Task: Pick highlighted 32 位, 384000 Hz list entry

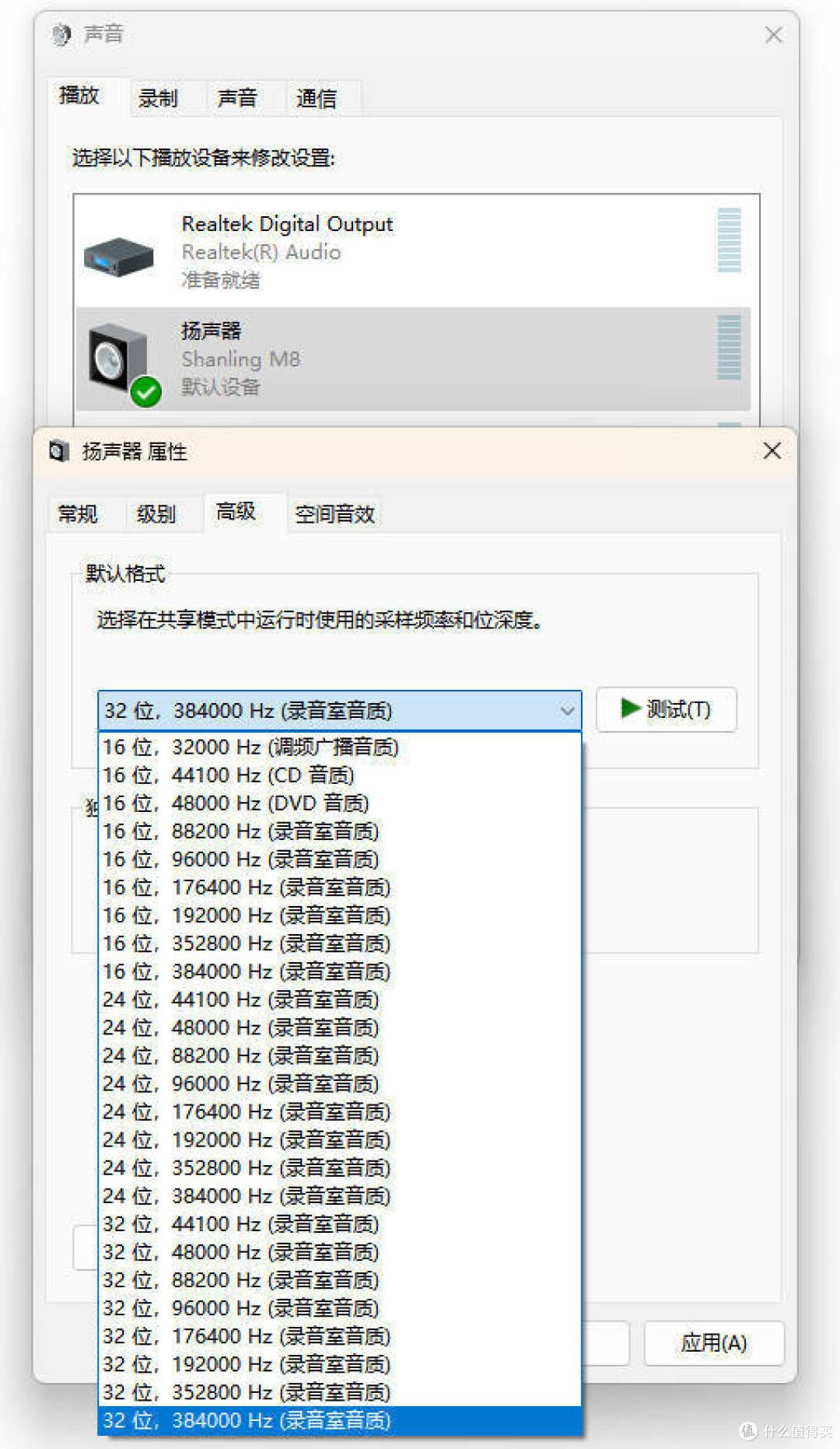Action: click(x=340, y=1420)
